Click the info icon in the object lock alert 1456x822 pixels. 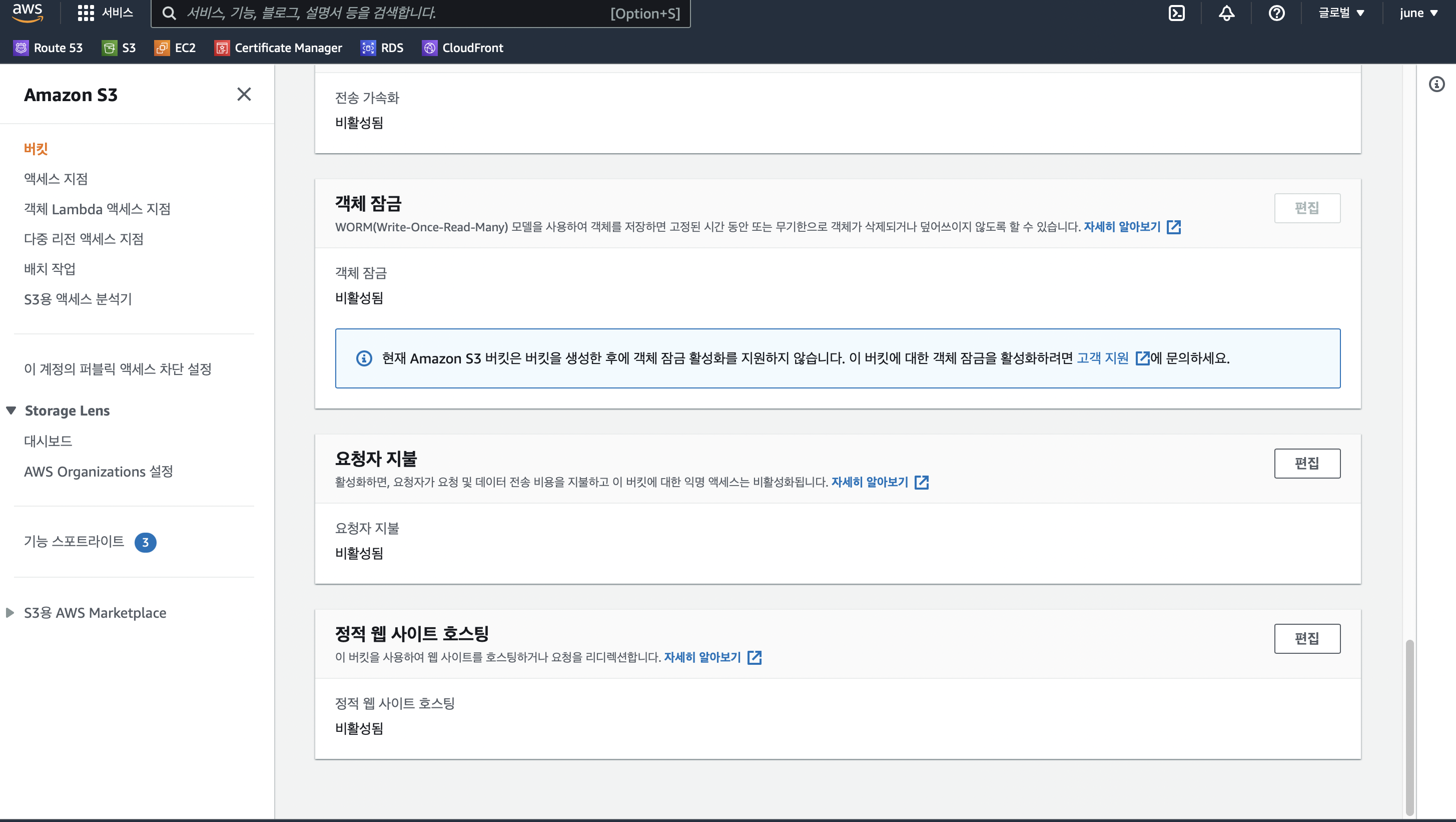tap(364, 358)
